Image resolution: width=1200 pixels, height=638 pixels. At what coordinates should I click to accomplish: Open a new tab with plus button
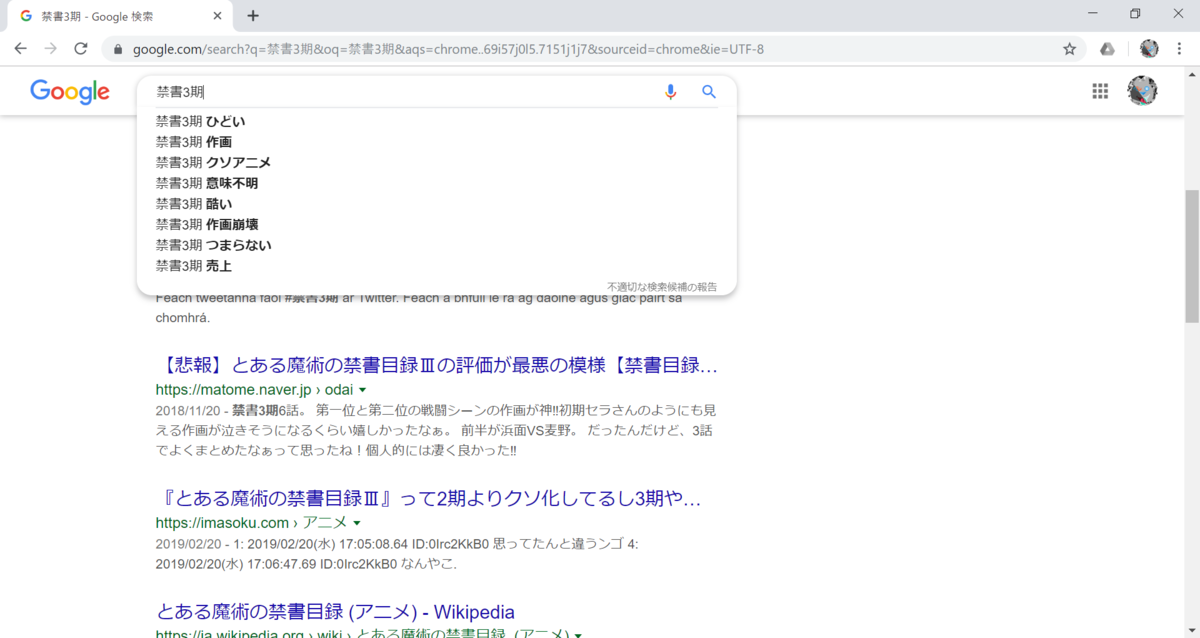tap(253, 16)
